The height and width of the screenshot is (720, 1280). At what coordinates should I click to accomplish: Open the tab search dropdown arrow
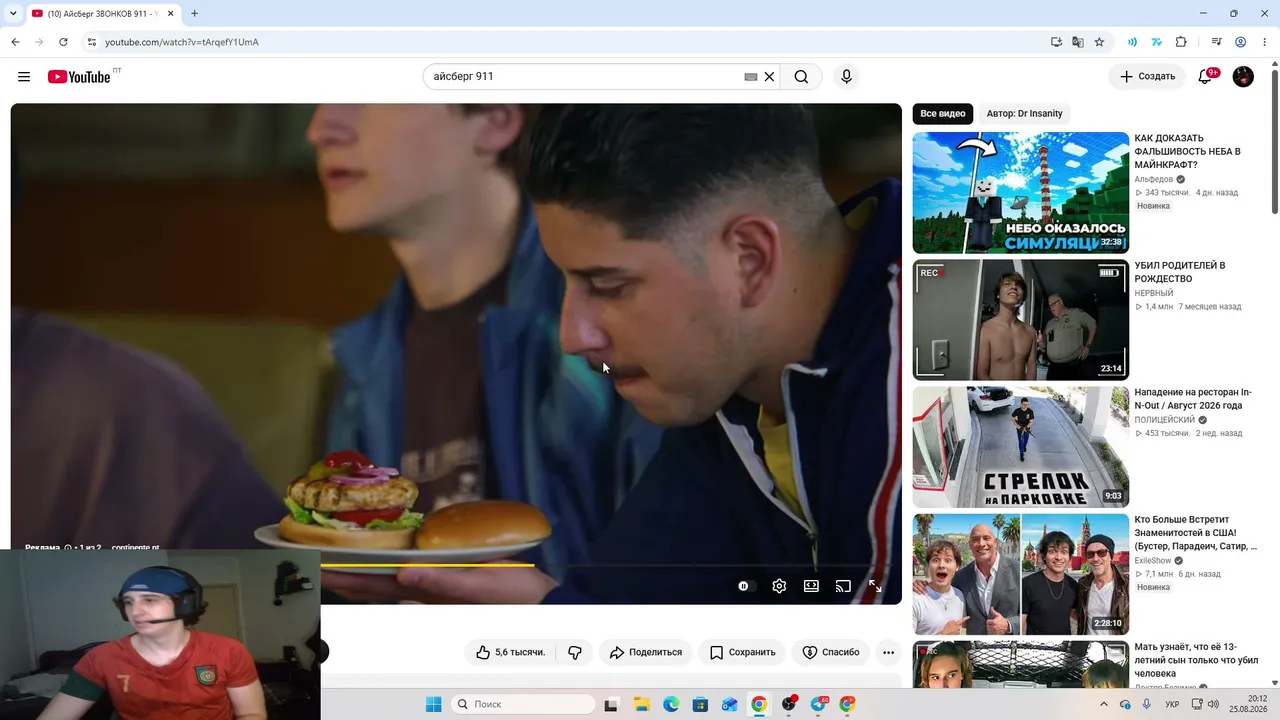pos(13,14)
